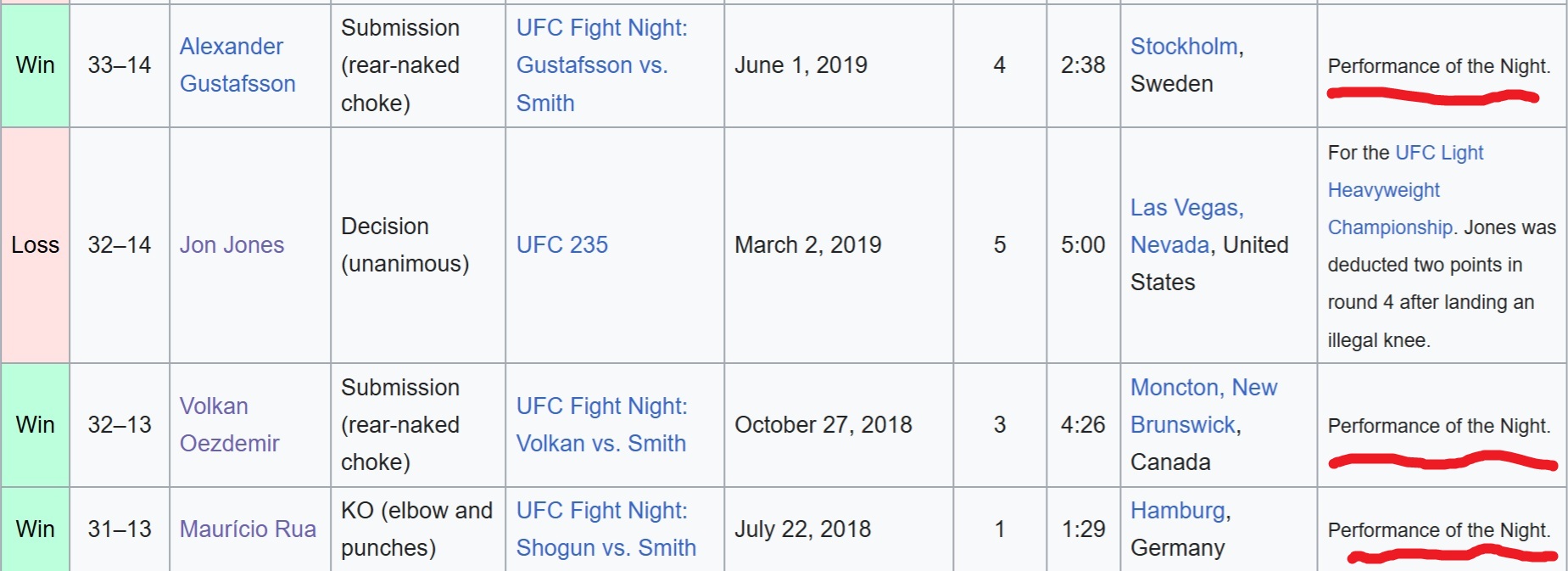Open UFC Light Heavyweight Championship link
Screen dimensions: 1568x571
pos(1403,190)
